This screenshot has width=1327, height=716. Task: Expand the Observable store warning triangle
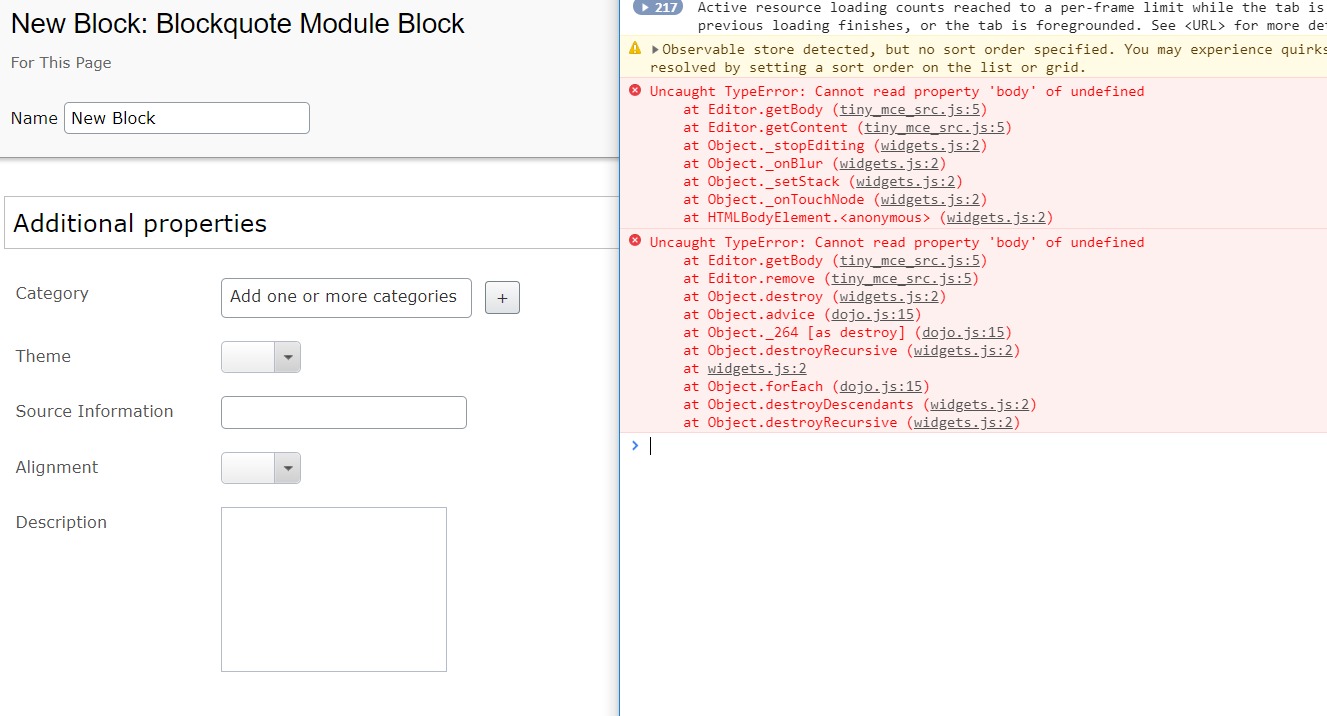coord(655,49)
